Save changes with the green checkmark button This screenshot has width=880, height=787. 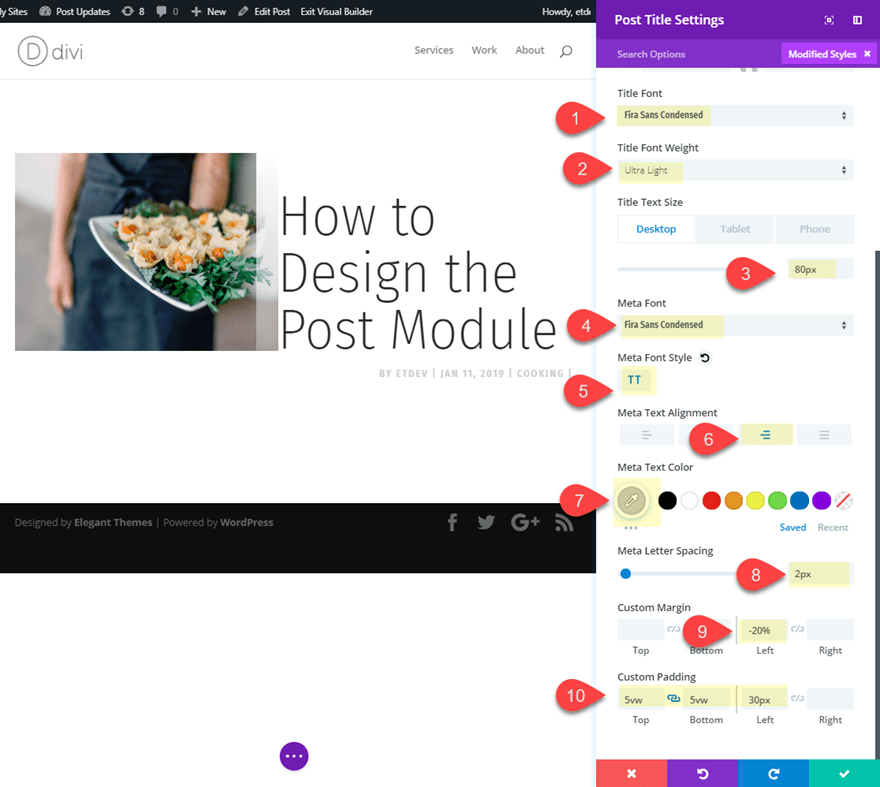[844, 773]
